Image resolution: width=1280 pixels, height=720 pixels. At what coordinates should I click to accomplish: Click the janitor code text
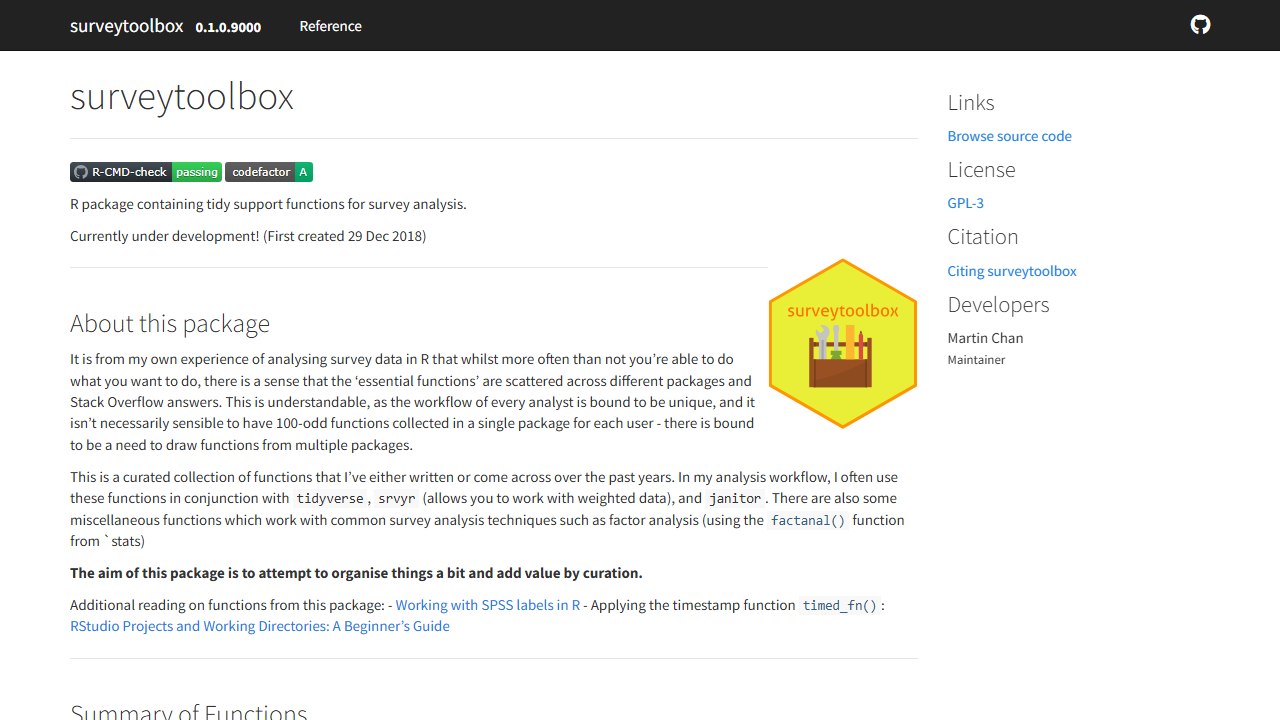pyautogui.click(x=736, y=499)
